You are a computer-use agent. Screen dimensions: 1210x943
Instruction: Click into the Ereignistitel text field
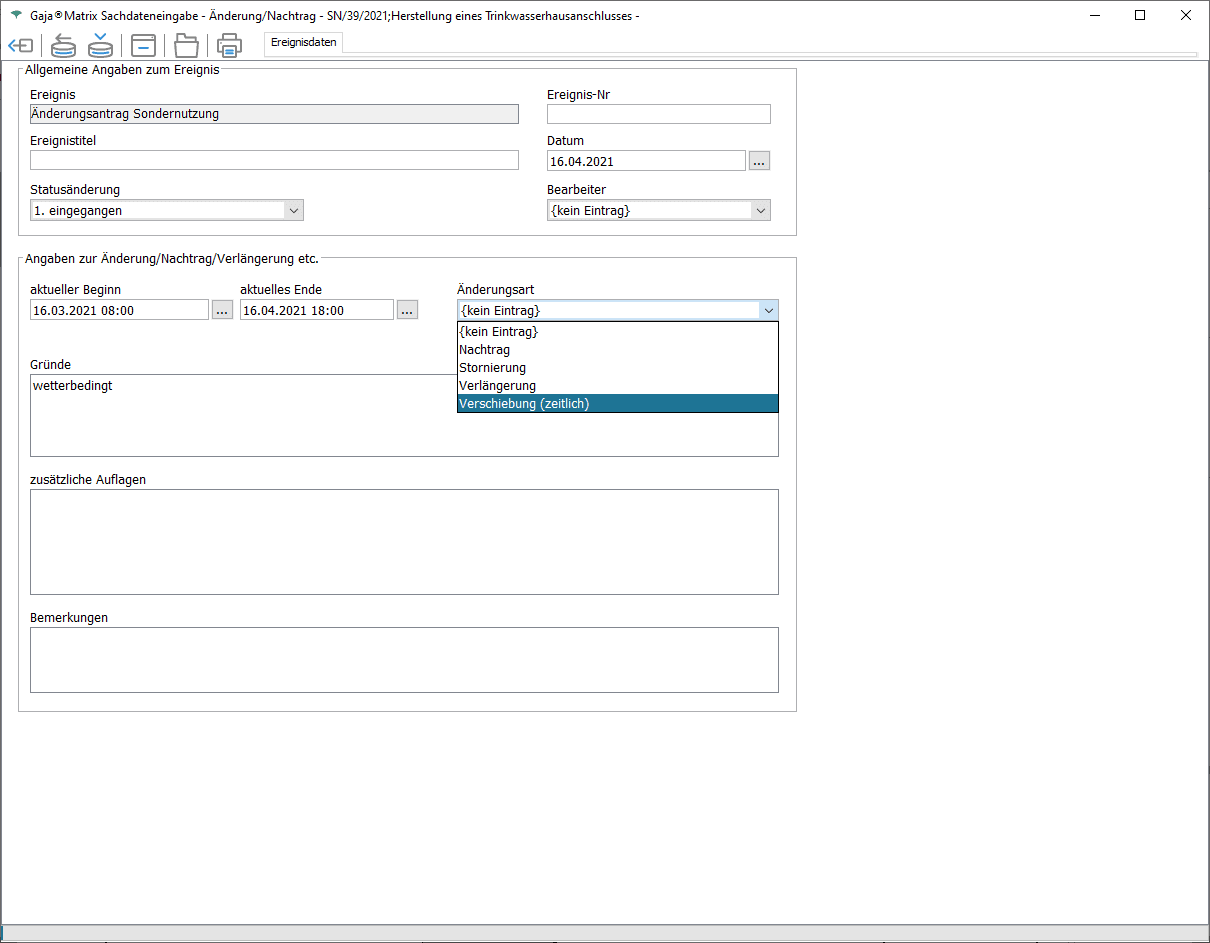[x=274, y=161]
